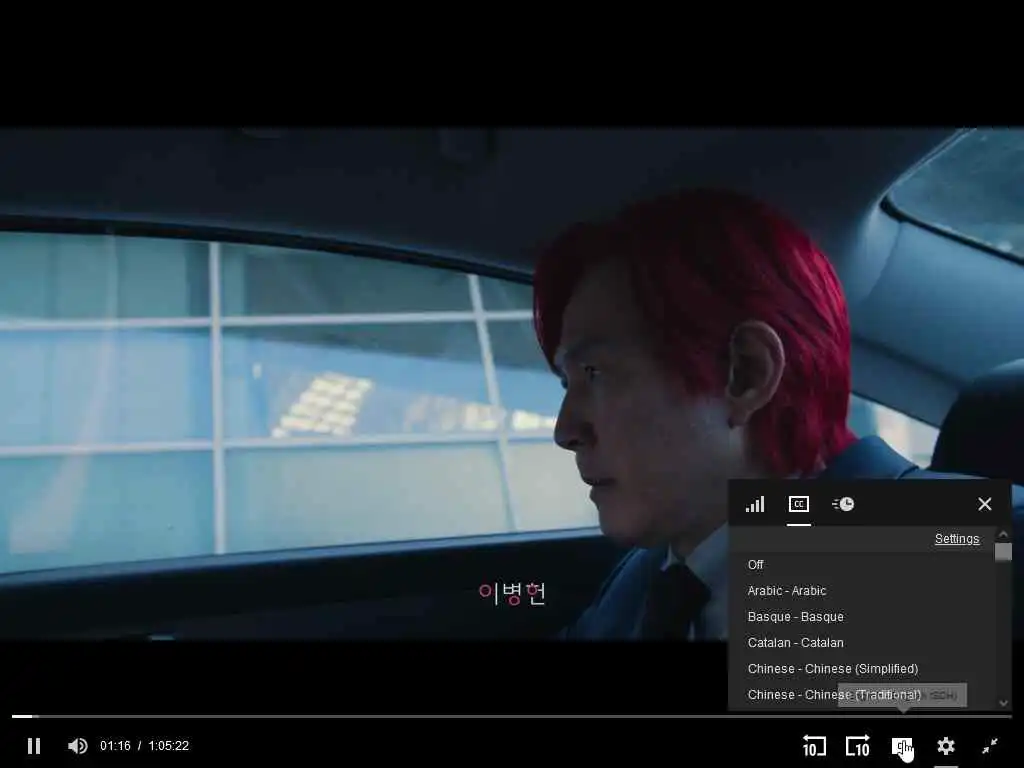
Task: Click the scroll up arrow in subtitle list
Action: 1003,535
